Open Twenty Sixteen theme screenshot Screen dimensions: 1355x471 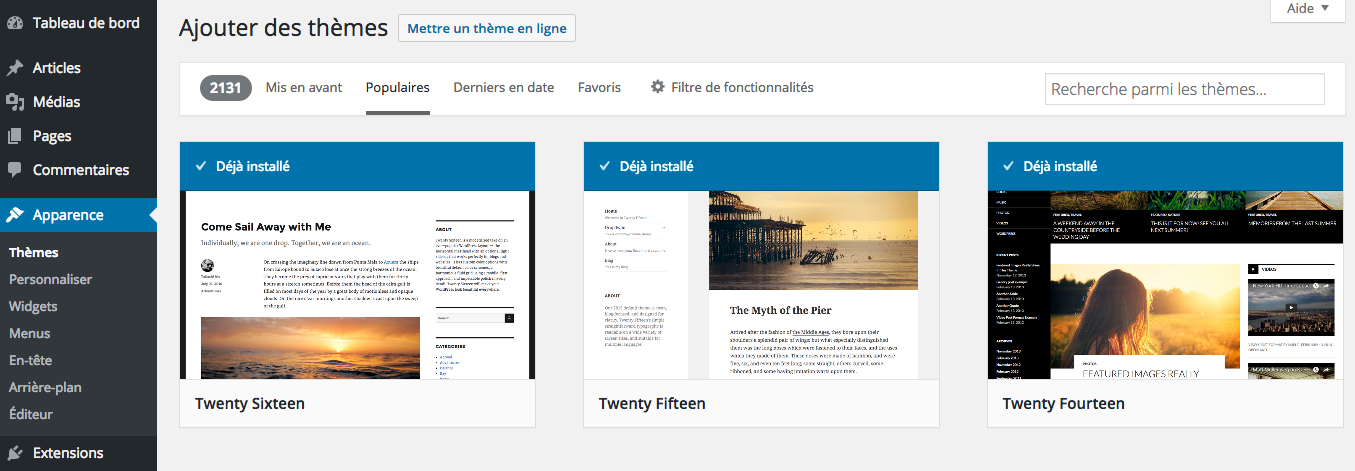click(357, 285)
